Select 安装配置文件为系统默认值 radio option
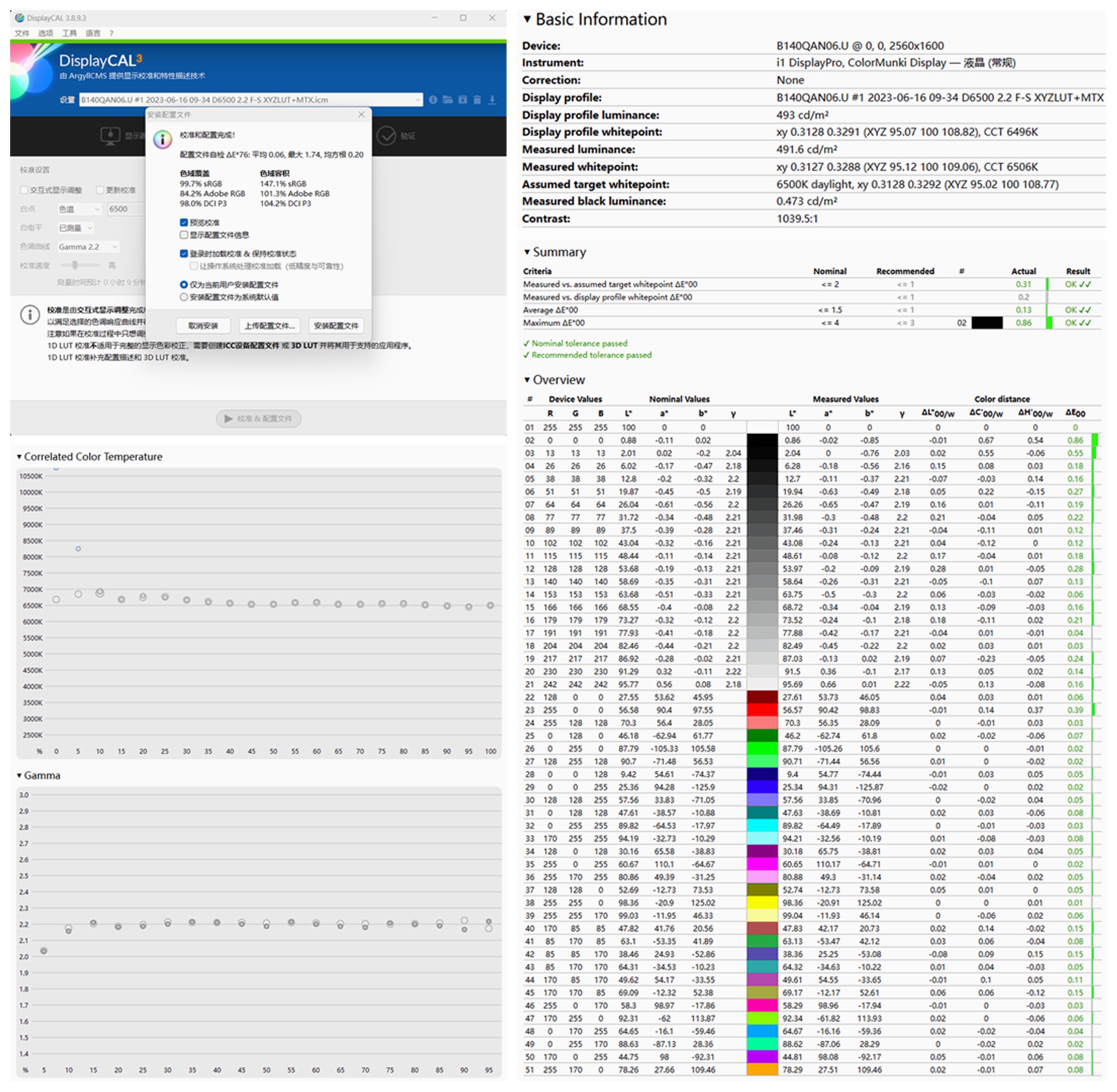The height and width of the screenshot is (1092, 1117). point(184,297)
